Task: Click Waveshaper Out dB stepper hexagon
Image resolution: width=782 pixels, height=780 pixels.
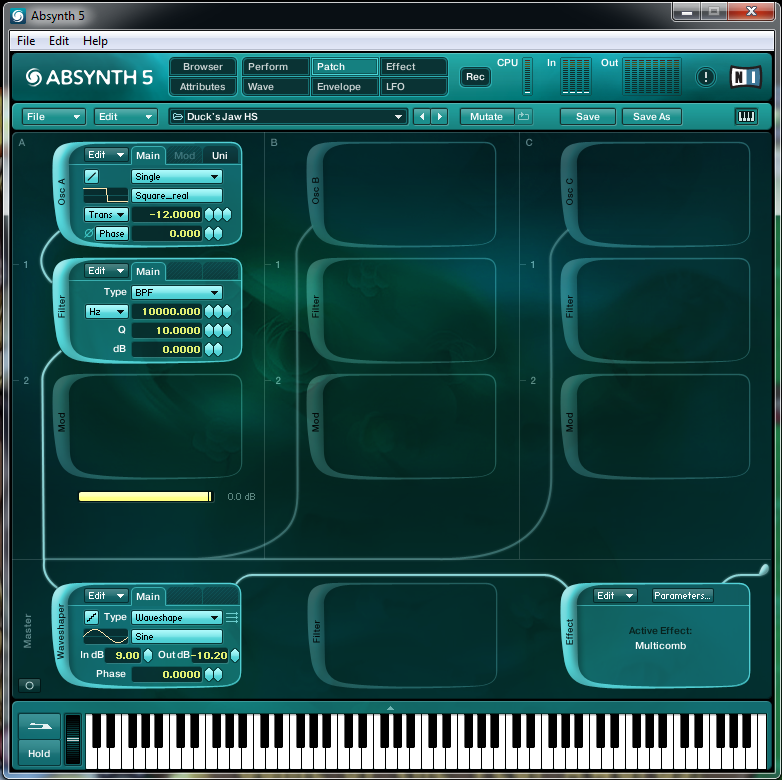Action: [234, 655]
